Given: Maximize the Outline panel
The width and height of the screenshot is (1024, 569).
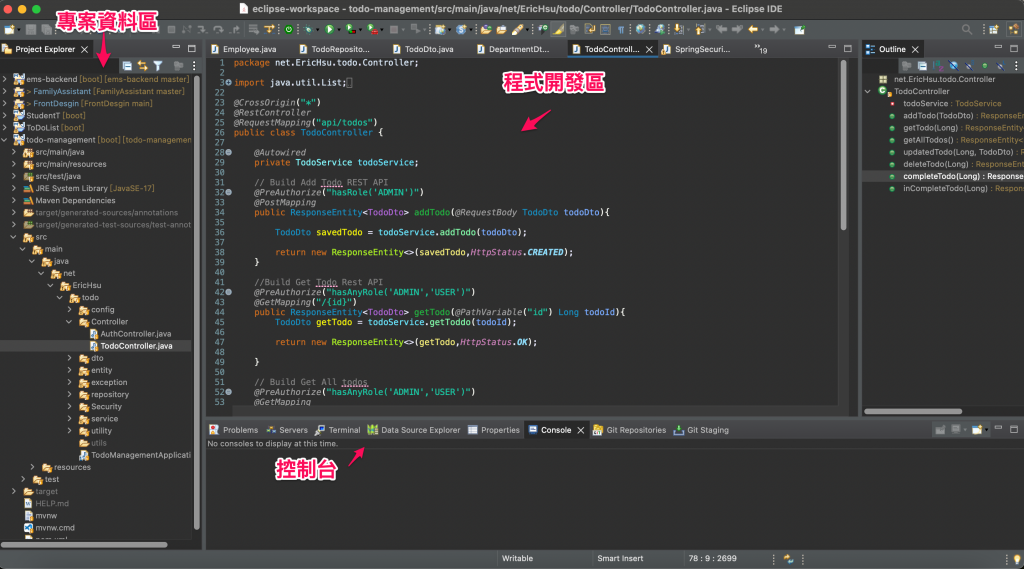Looking at the screenshot, I should (x=1016, y=48).
